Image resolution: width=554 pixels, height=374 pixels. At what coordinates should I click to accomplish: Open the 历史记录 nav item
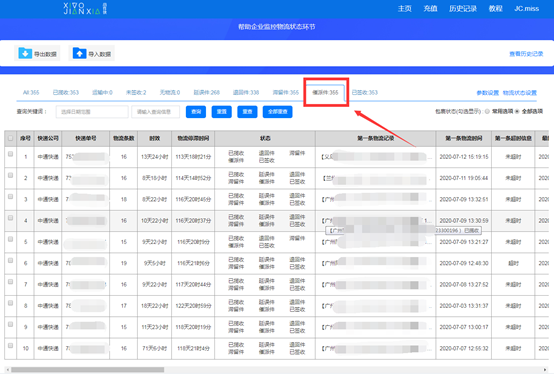click(x=463, y=8)
